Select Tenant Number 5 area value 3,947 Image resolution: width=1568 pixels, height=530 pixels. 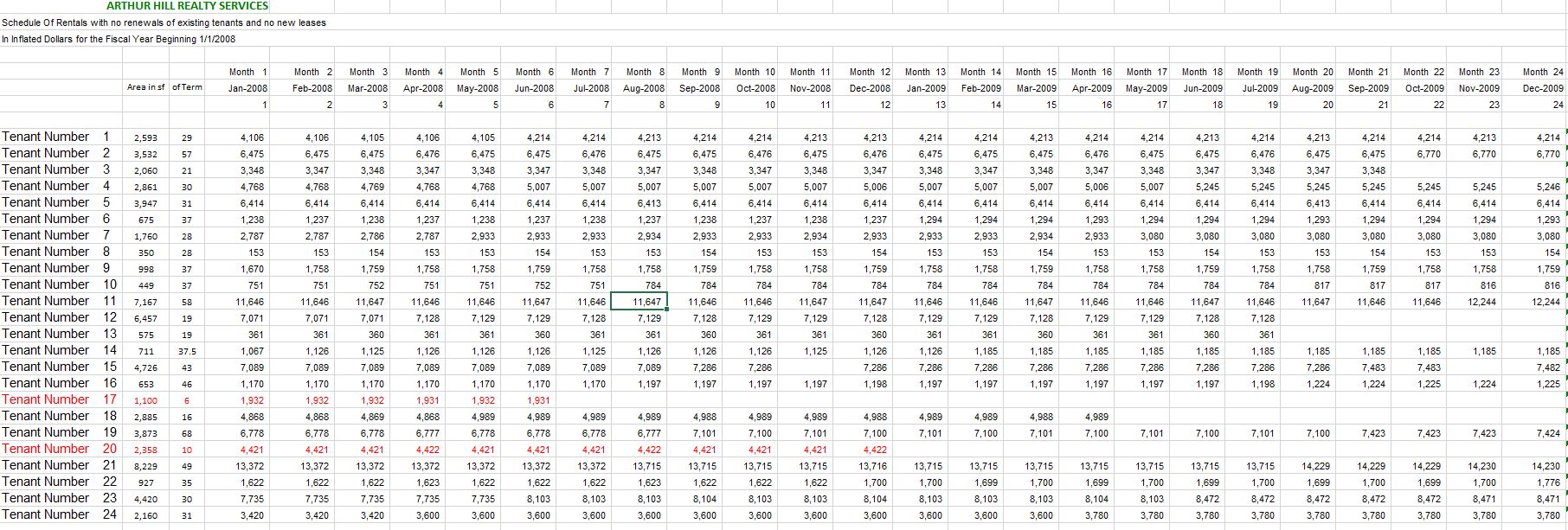coord(145,203)
